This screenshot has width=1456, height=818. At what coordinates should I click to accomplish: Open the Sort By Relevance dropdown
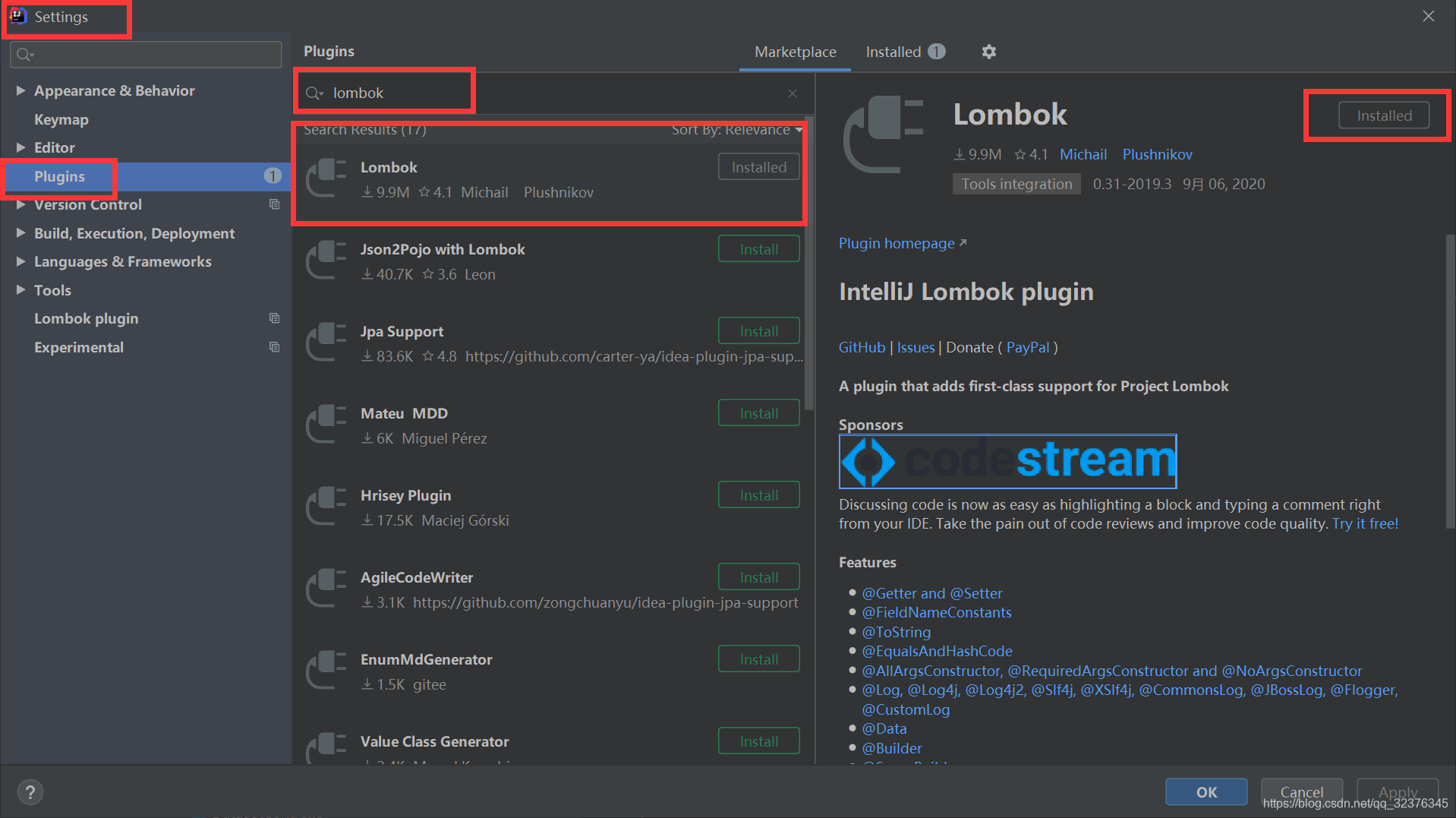point(736,130)
